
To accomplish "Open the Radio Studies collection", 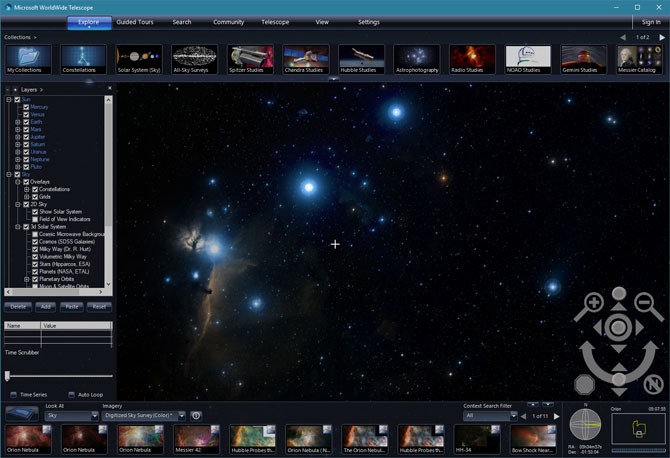I will (472, 59).
